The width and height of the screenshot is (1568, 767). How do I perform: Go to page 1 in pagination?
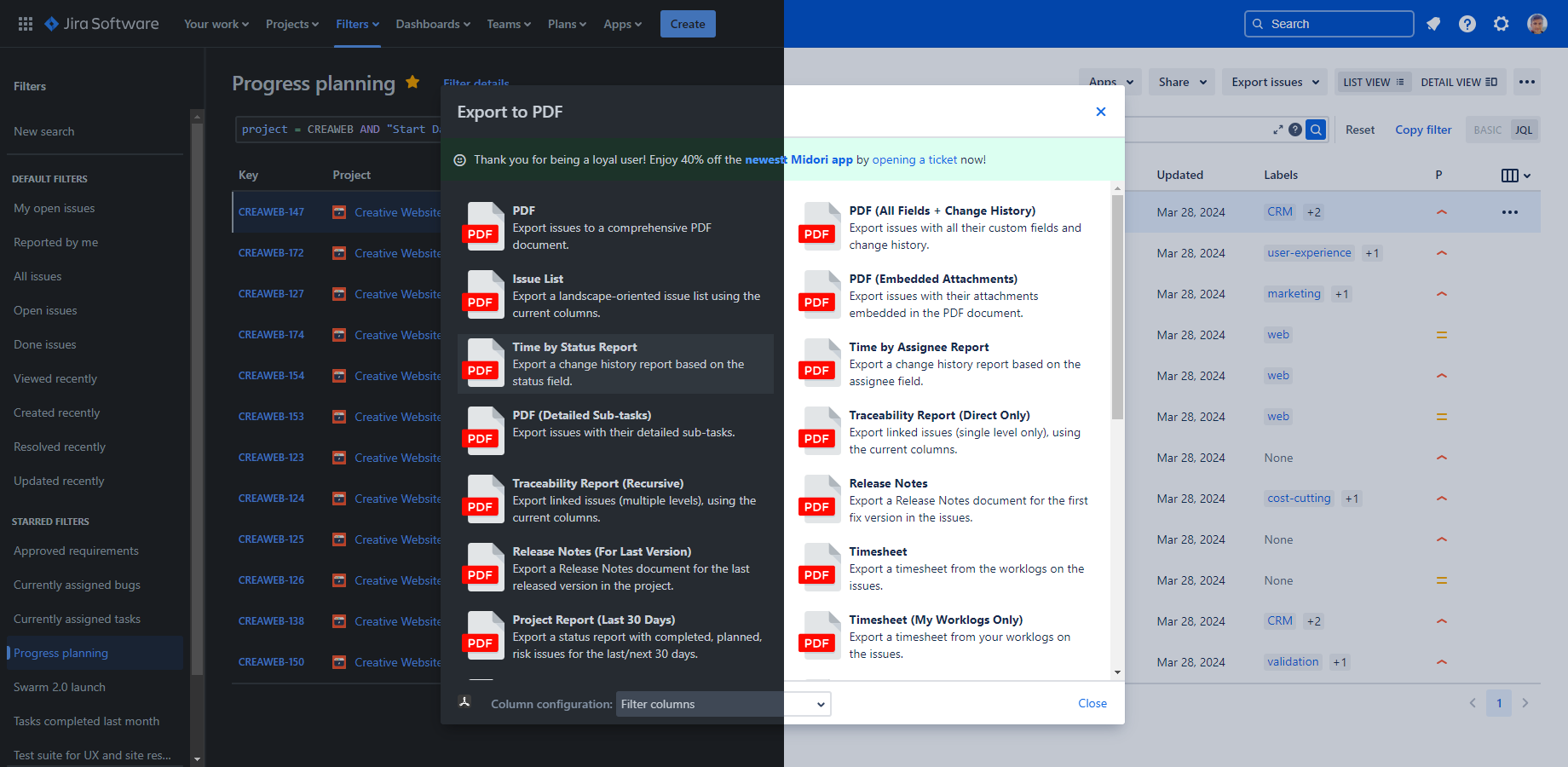(x=1499, y=703)
